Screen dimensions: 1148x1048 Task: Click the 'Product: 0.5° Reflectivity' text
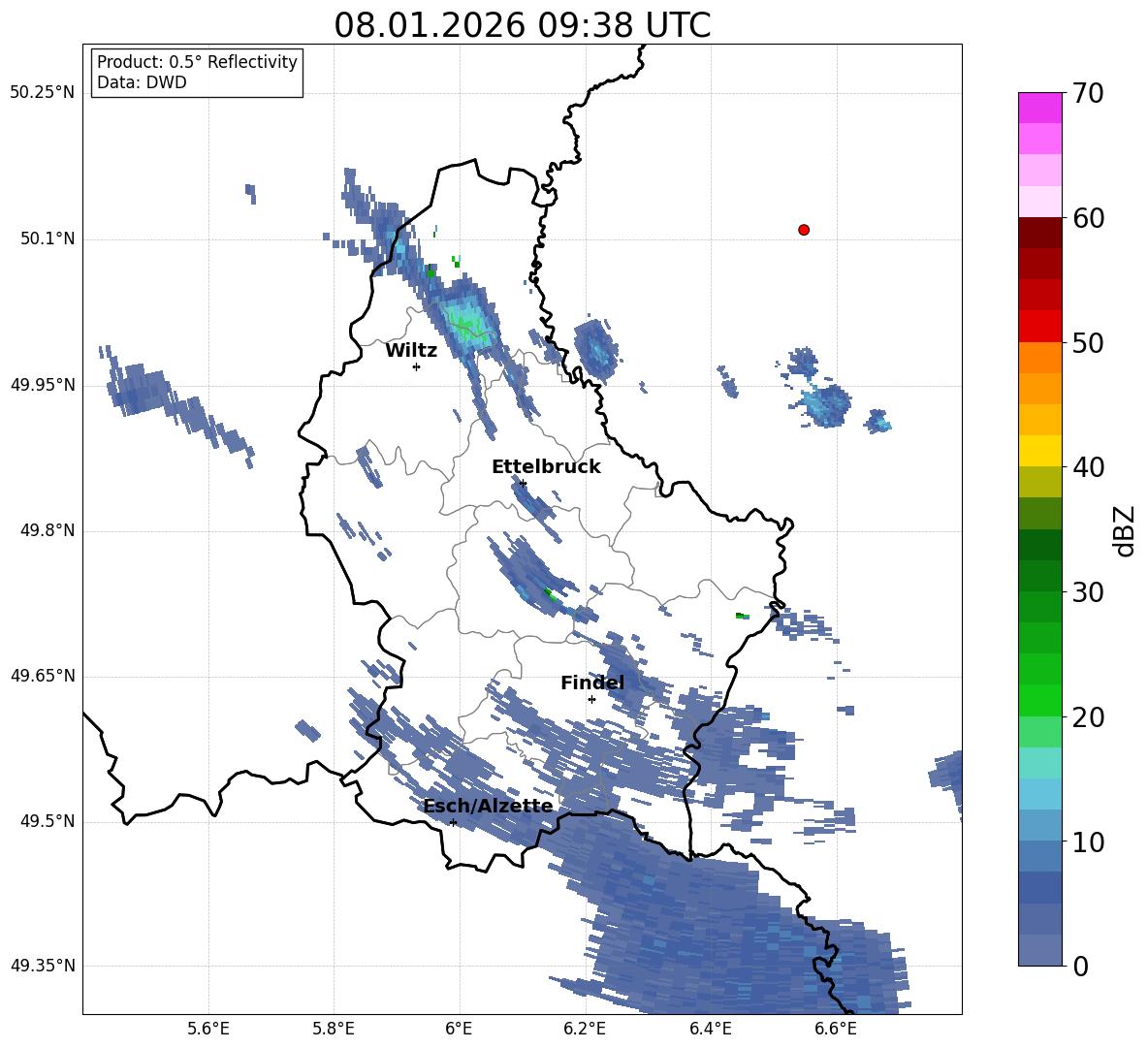point(197,61)
